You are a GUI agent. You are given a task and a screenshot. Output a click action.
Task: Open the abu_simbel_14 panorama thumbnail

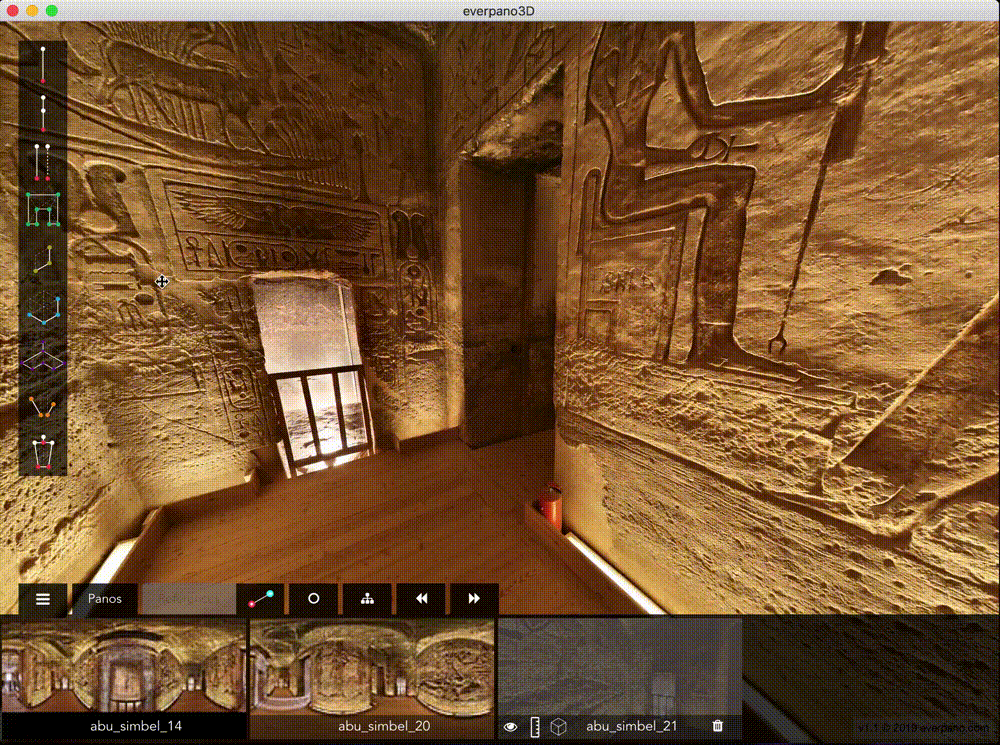pos(123,667)
